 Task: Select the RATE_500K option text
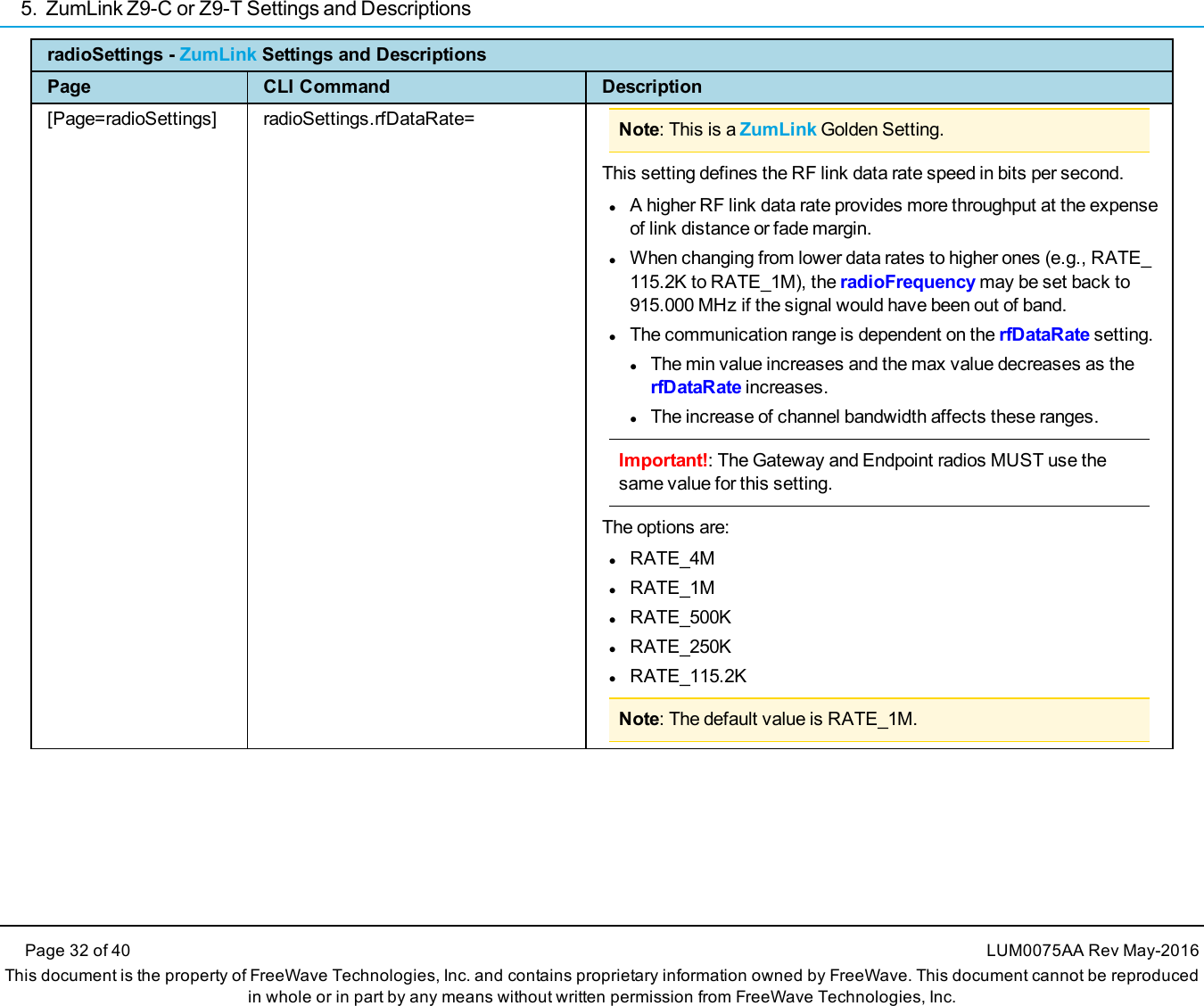click(x=680, y=617)
